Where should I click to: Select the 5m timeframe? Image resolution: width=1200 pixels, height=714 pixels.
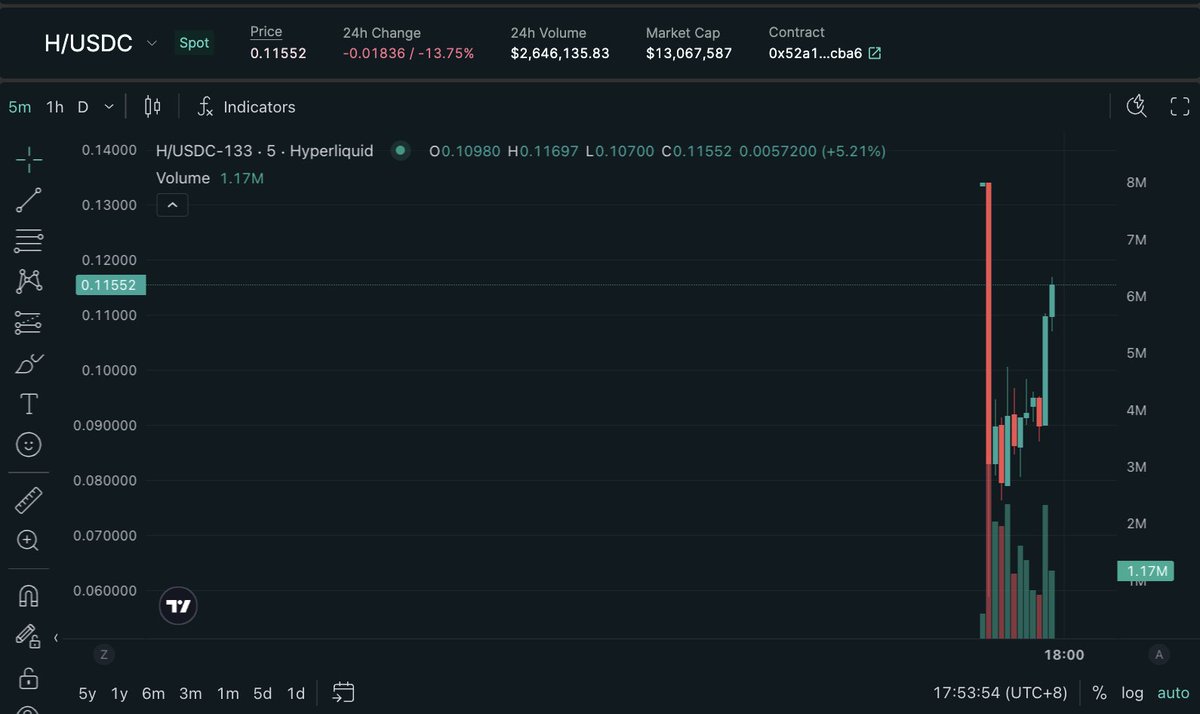point(20,107)
